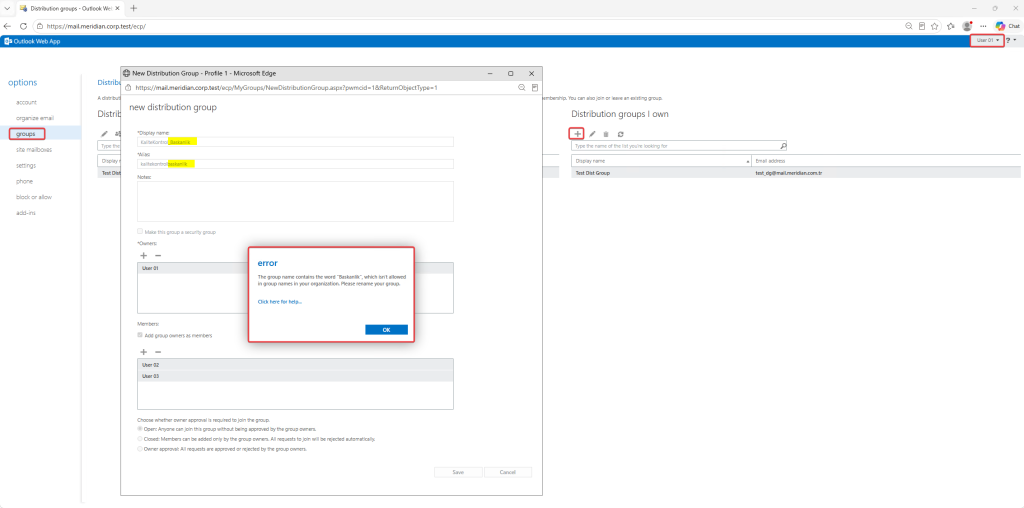Reload the main browser page
Screen dimensions: 1024x508
[23, 26]
